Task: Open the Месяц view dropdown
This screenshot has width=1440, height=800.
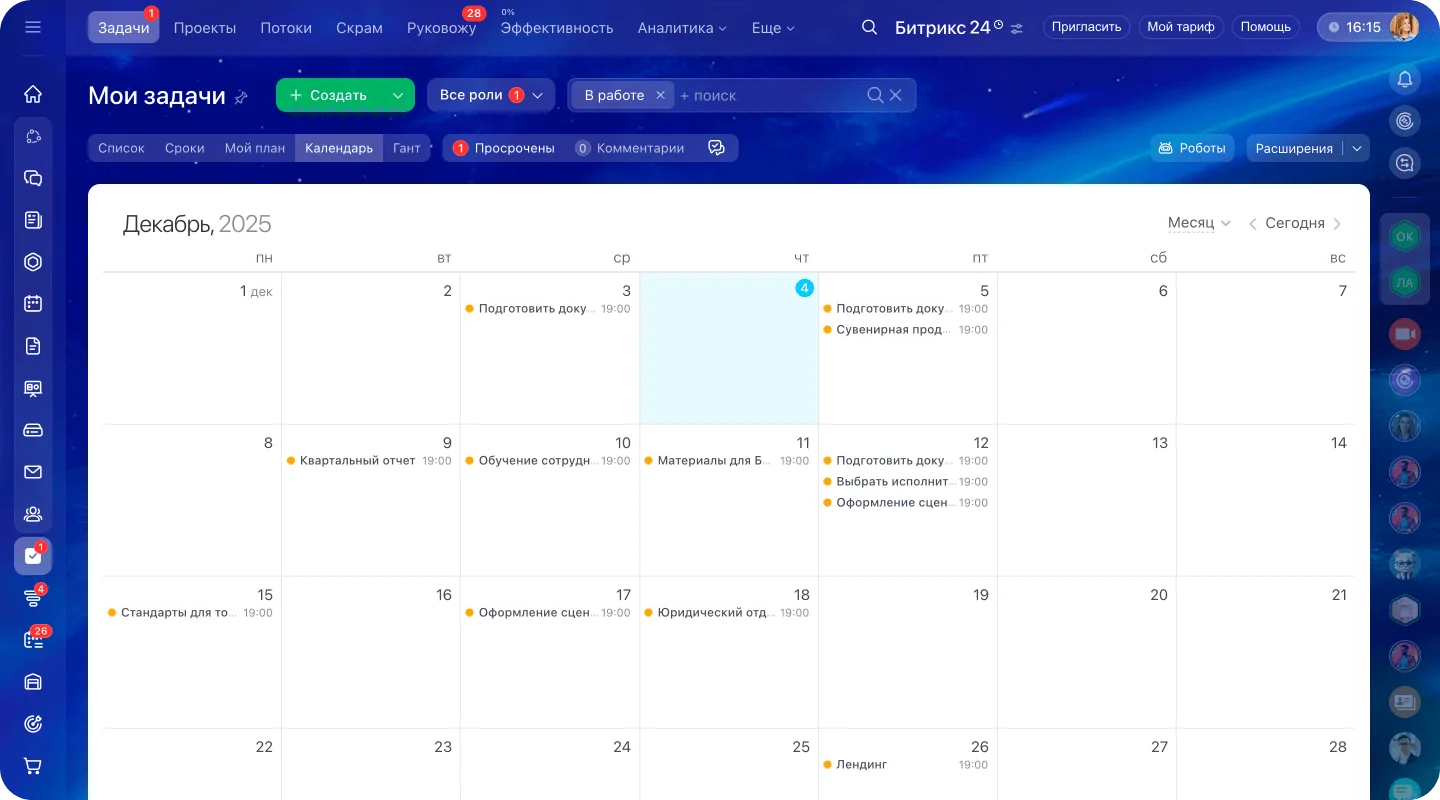Action: pyautogui.click(x=1198, y=223)
